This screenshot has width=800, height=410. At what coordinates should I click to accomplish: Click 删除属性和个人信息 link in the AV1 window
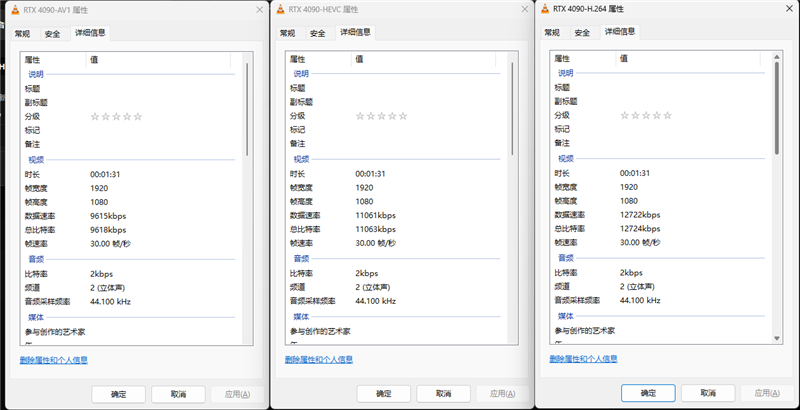click(x=54, y=361)
